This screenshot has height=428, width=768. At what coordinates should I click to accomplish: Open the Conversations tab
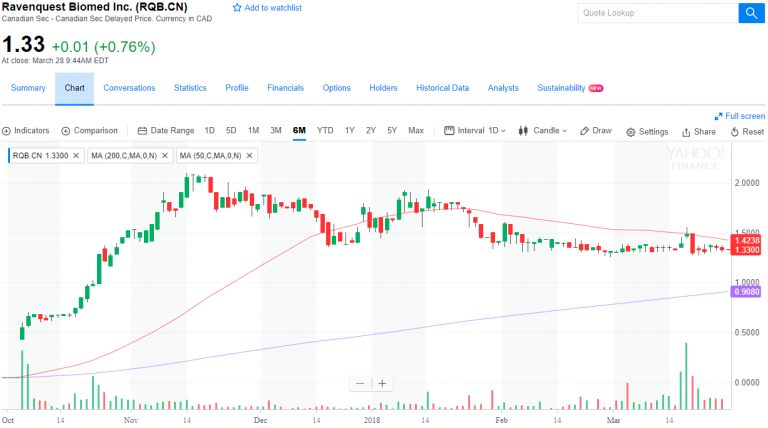click(x=129, y=88)
